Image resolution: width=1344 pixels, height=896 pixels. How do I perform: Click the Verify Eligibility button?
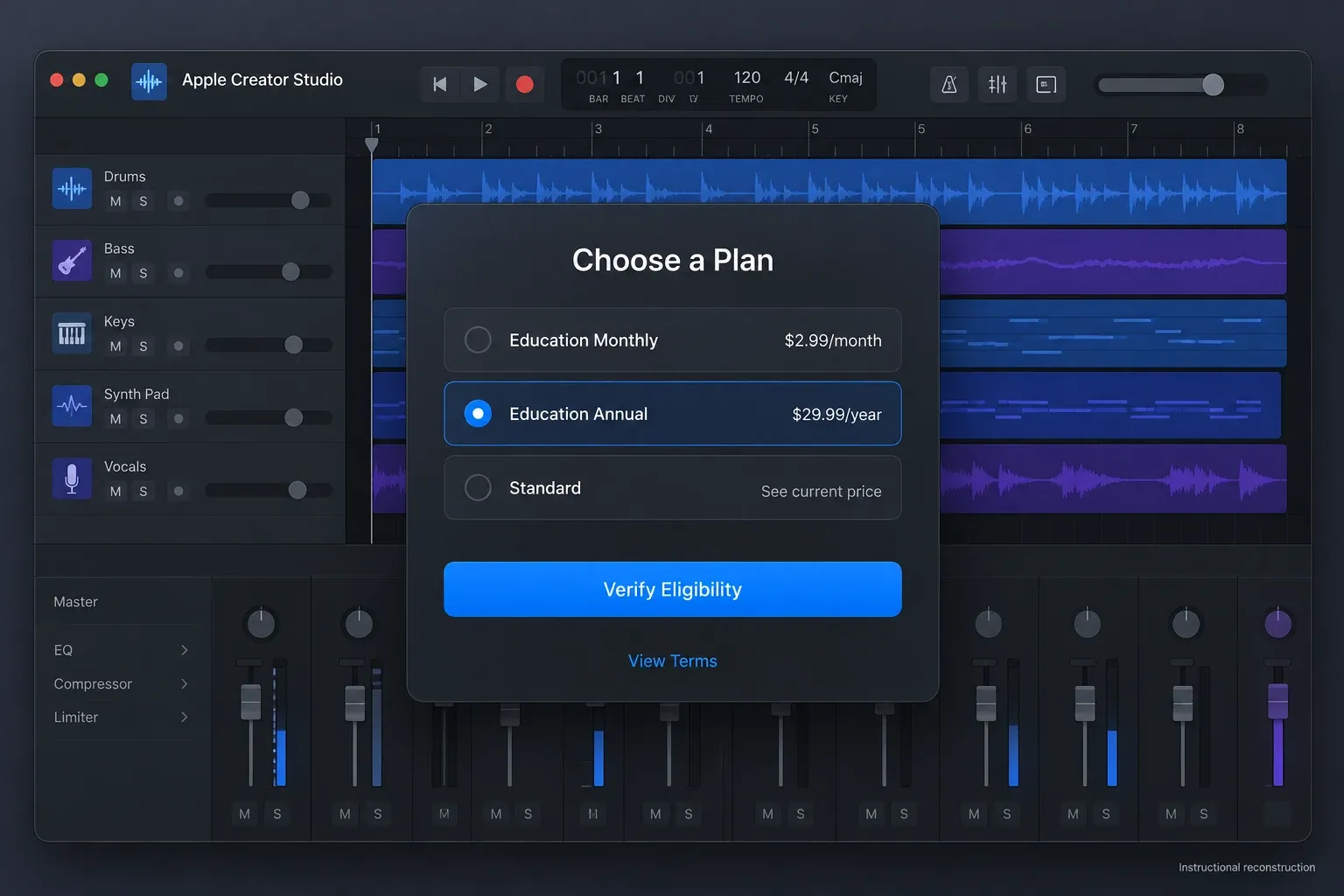[x=672, y=589]
